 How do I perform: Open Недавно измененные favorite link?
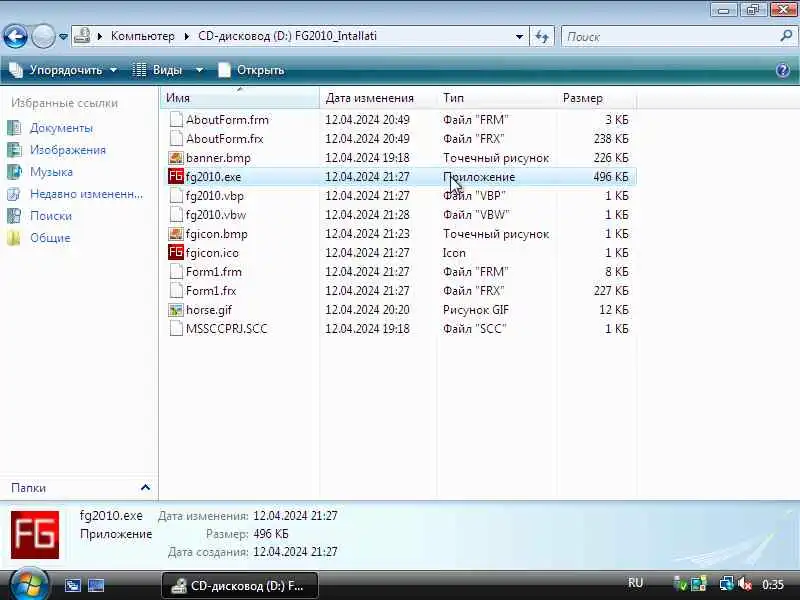click(x=86, y=193)
